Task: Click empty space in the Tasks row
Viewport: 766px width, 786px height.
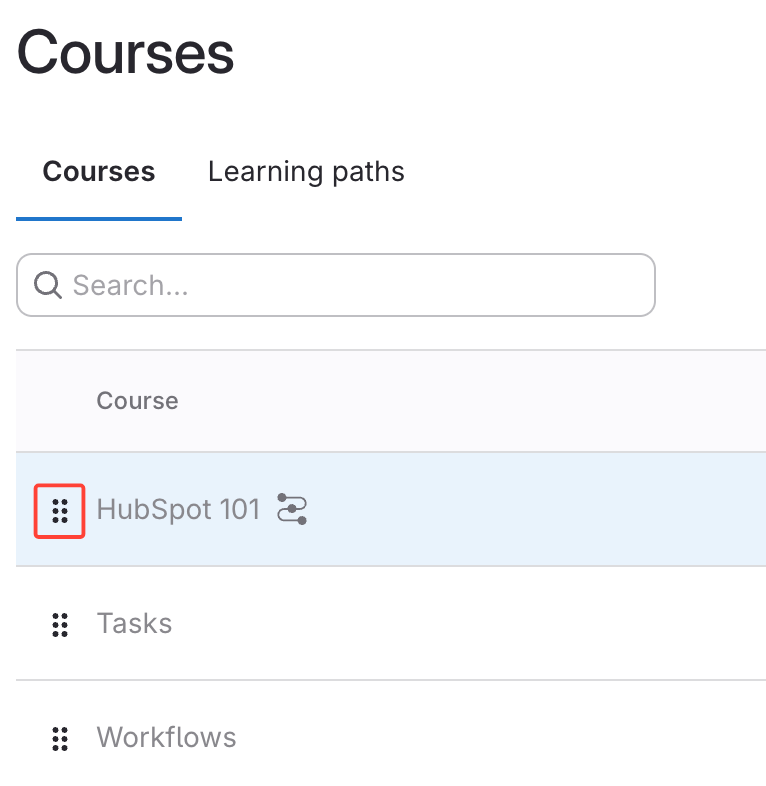Action: tap(480, 624)
